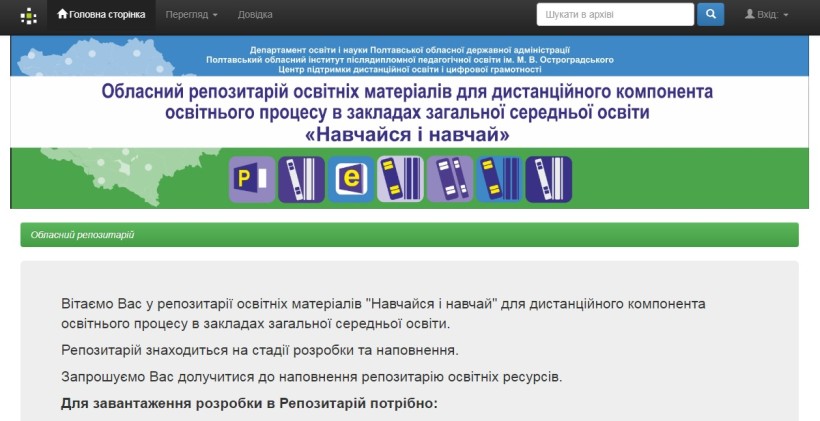Go to Головна сторінка home link
Screen dimensions: 820x421
[x=101, y=15]
